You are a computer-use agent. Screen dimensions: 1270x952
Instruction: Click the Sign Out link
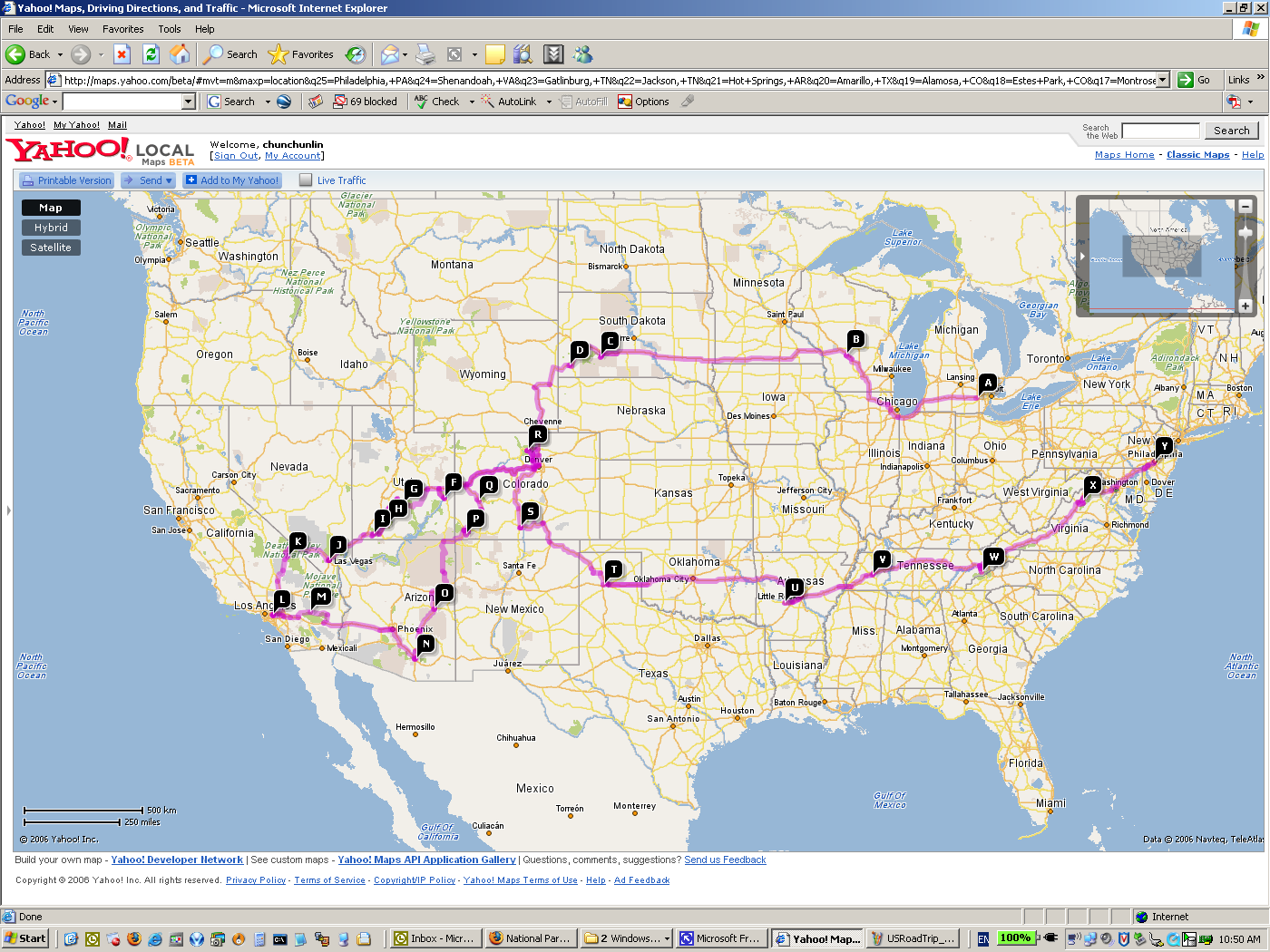coord(236,156)
